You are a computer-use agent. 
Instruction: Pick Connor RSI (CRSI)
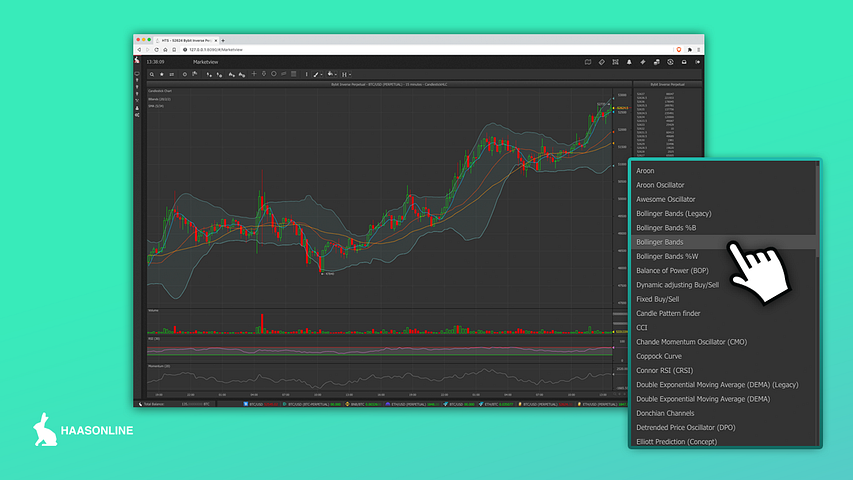pyautogui.click(x=664, y=370)
